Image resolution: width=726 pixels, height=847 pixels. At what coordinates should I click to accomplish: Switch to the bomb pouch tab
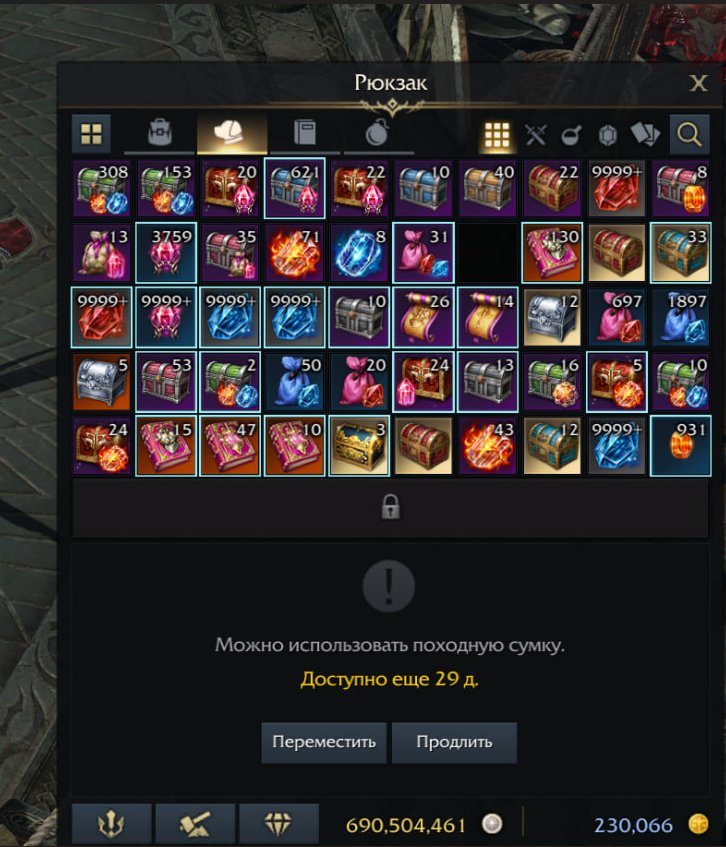tap(378, 133)
